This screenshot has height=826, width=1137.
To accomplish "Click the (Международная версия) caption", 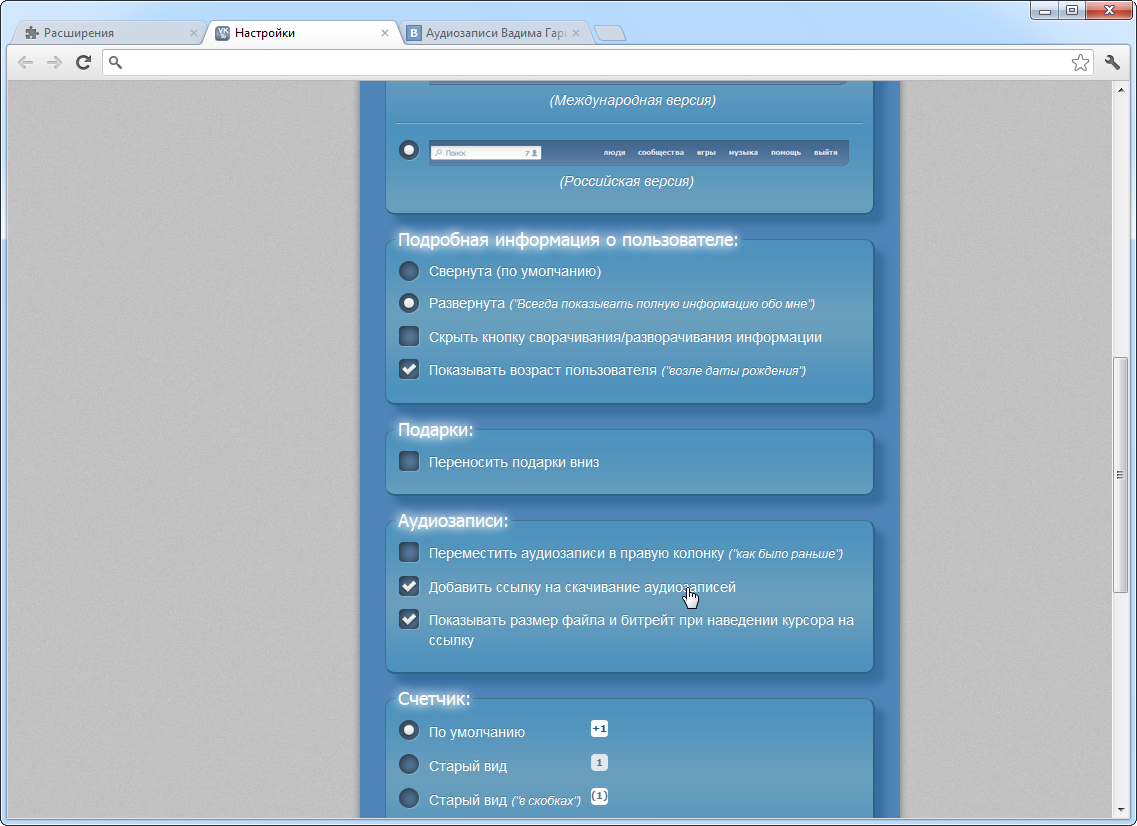I will tap(632, 100).
